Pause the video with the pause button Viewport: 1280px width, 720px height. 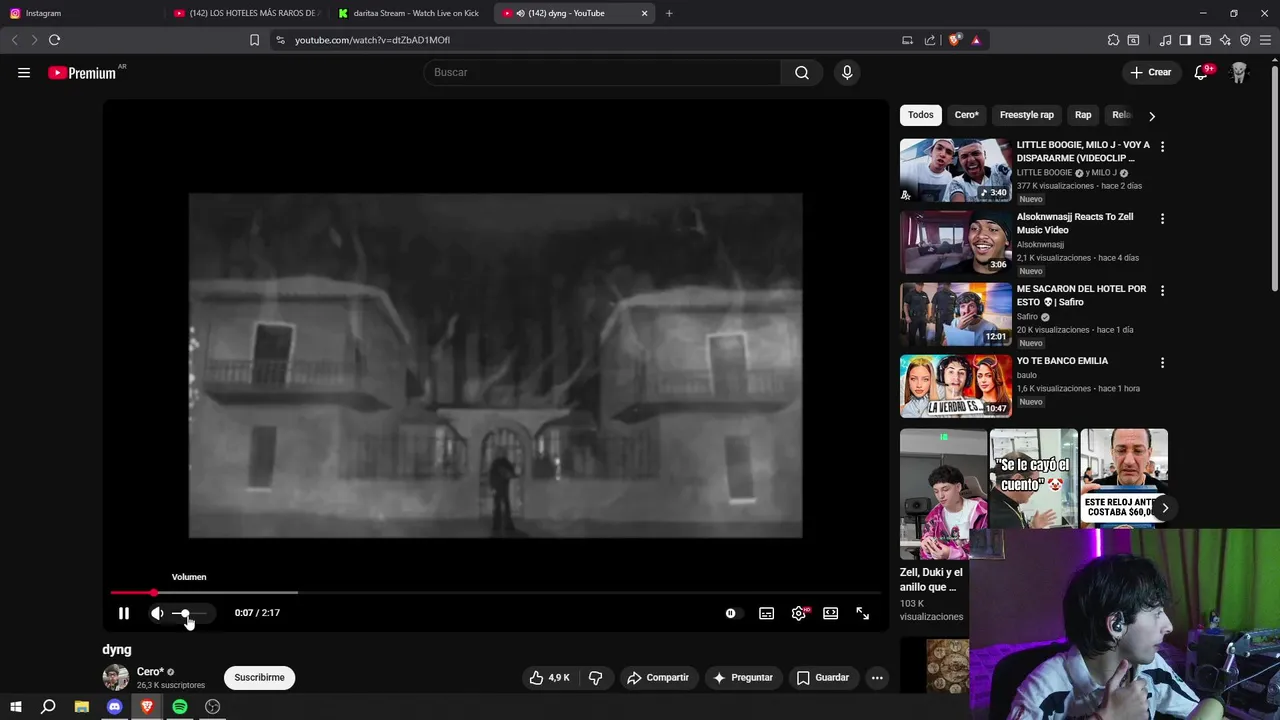coord(124,613)
